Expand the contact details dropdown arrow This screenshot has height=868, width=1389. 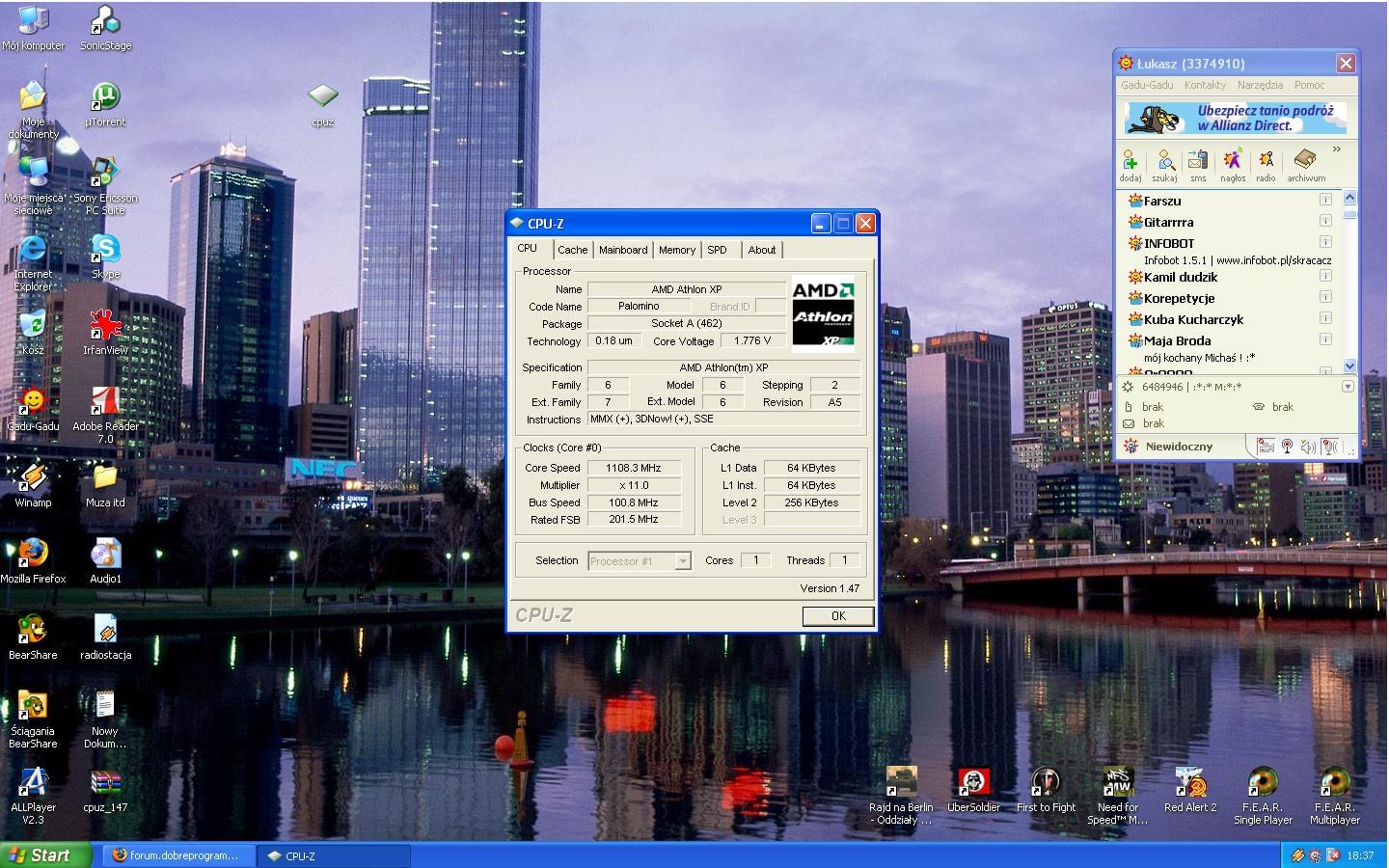(x=1348, y=386)
